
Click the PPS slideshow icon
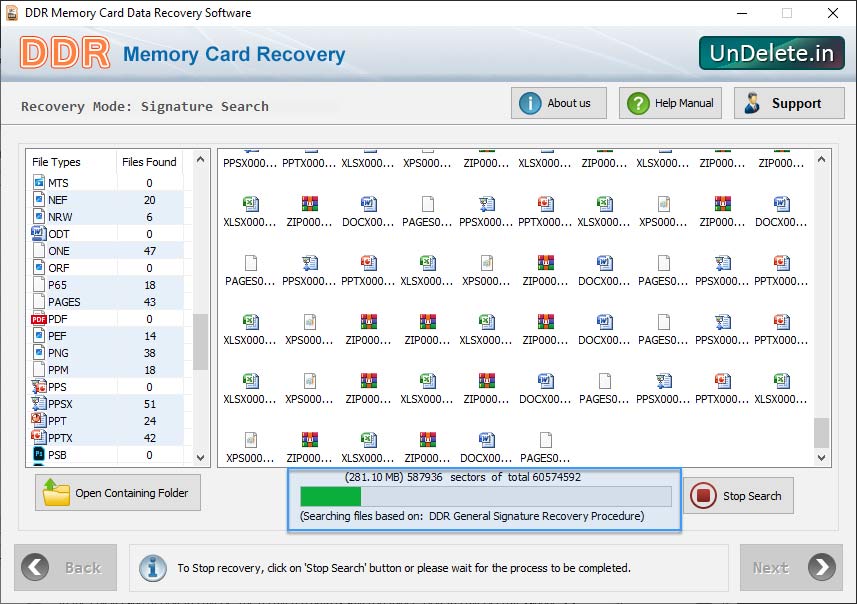[39, 386]
